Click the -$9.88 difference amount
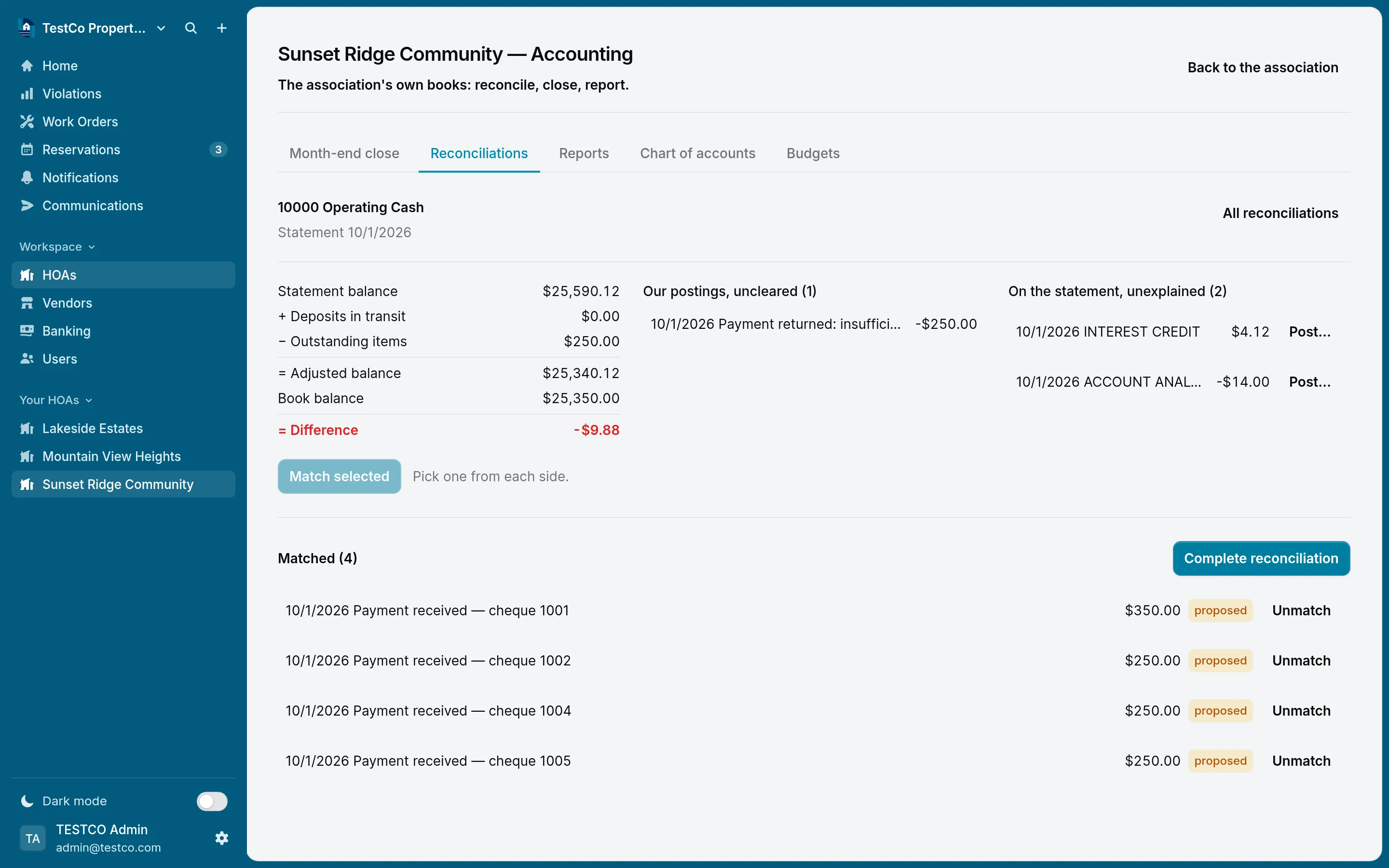The width and height of the screenshot is (1389, 868). point(596,430)
